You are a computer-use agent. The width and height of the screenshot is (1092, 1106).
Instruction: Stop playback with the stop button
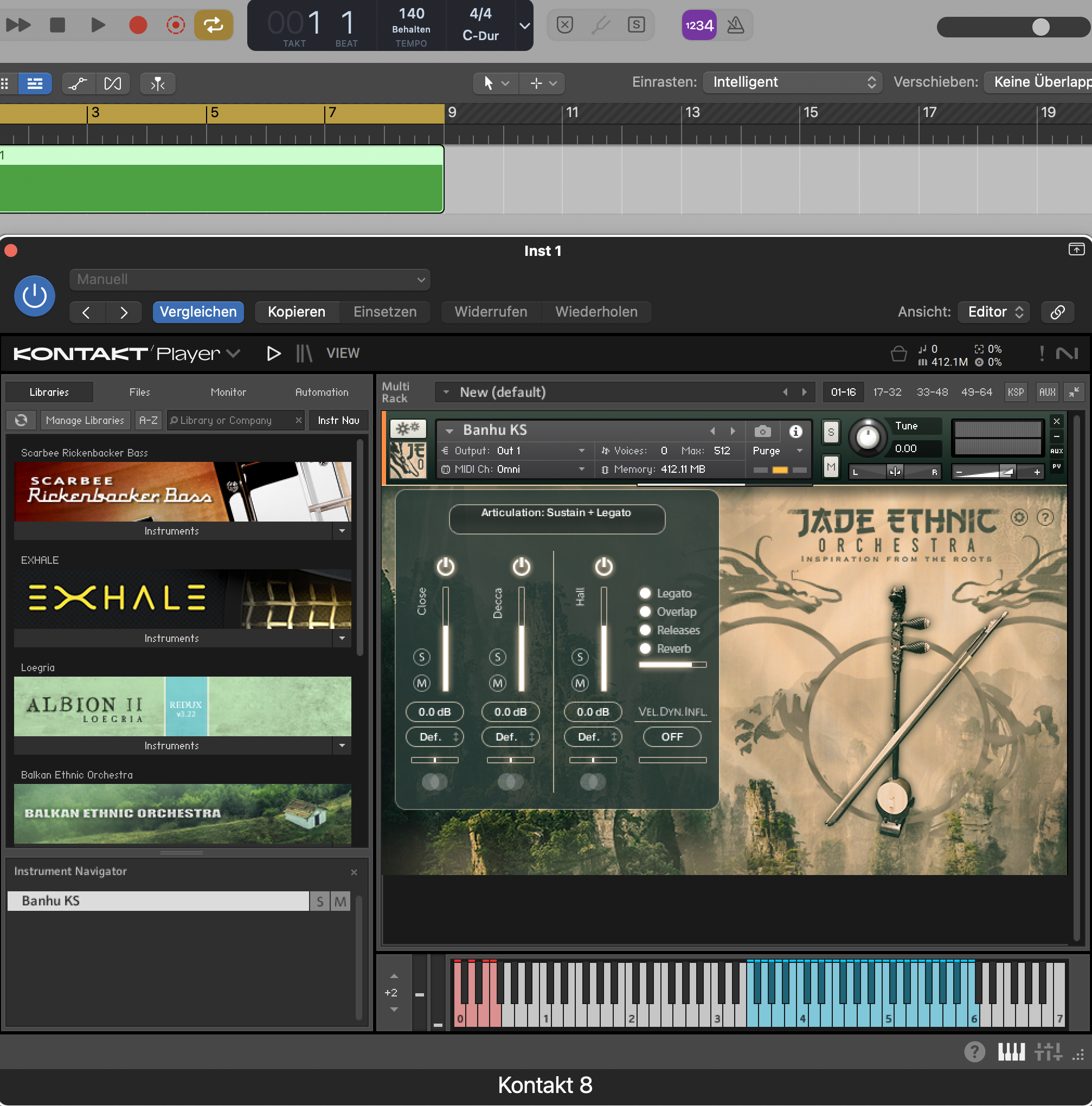57,25
